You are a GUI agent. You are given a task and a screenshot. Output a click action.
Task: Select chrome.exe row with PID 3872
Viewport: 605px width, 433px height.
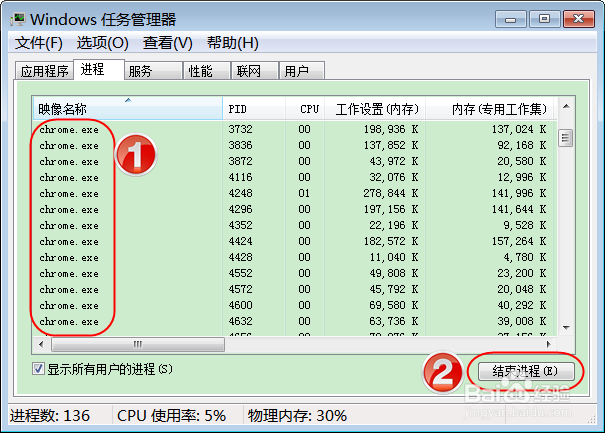coord(294,161)
